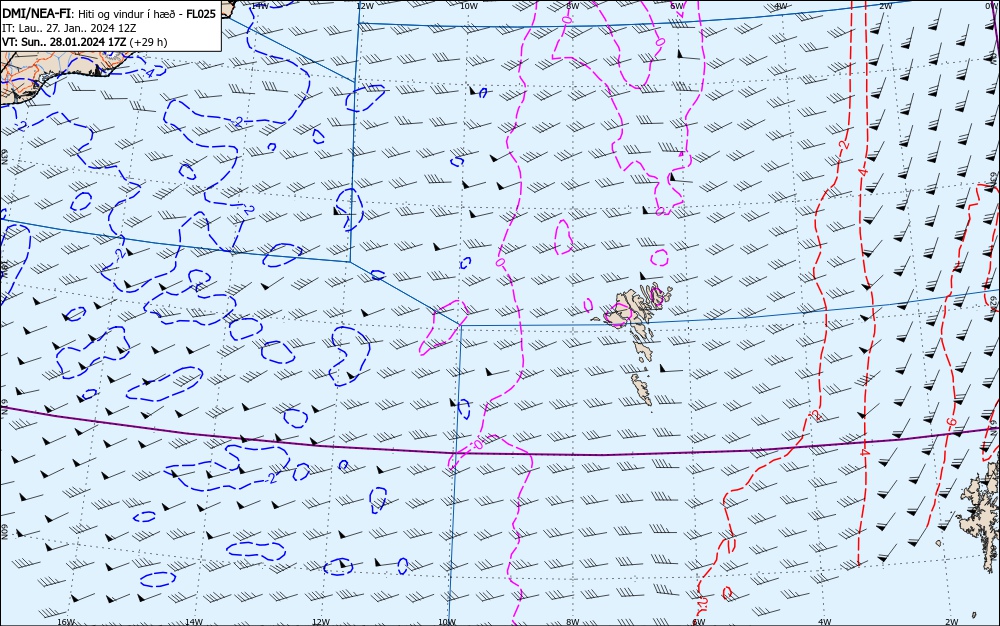Click the blue -2 label below the purple line
The width and height of the screenshot is (1000, 626).
click(272, 477)
